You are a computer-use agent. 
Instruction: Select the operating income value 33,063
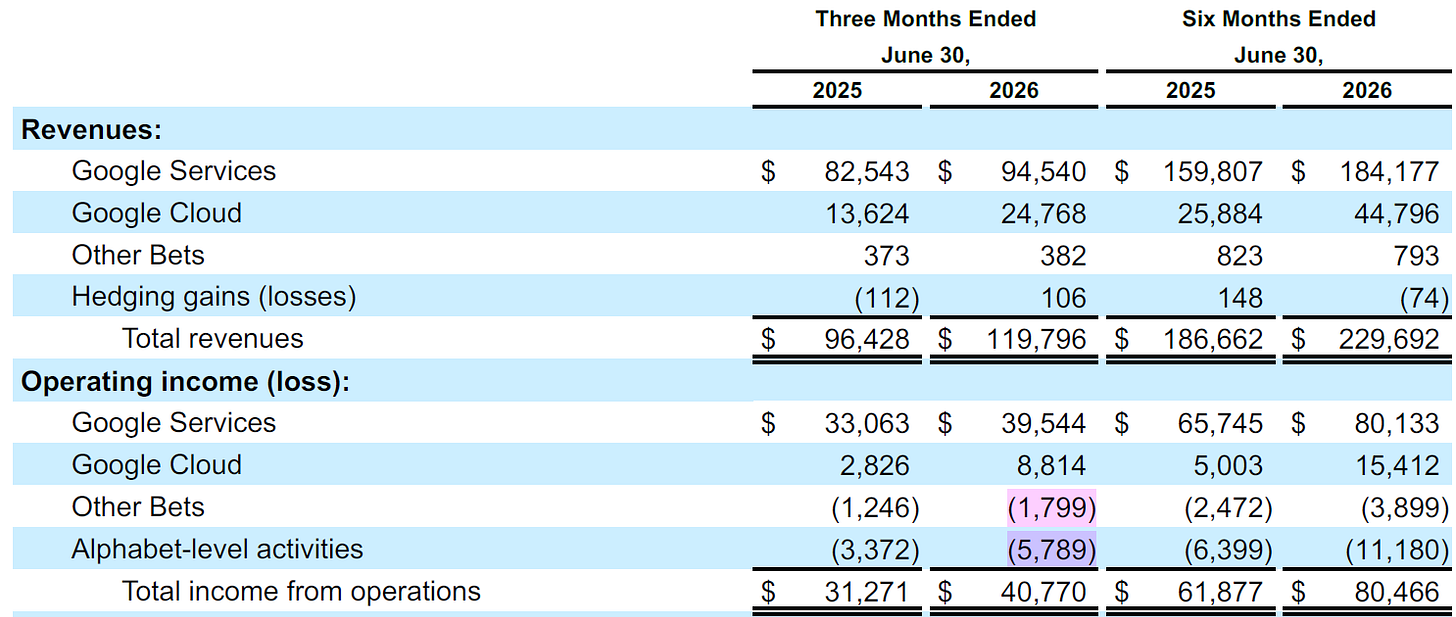868,424
